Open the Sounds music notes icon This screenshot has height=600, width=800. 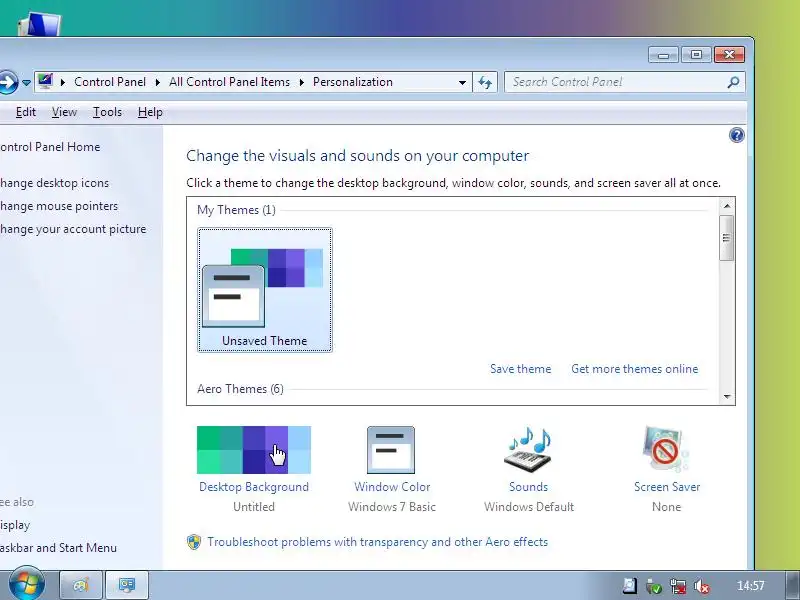pyautogui.click(x=528, y=450)
